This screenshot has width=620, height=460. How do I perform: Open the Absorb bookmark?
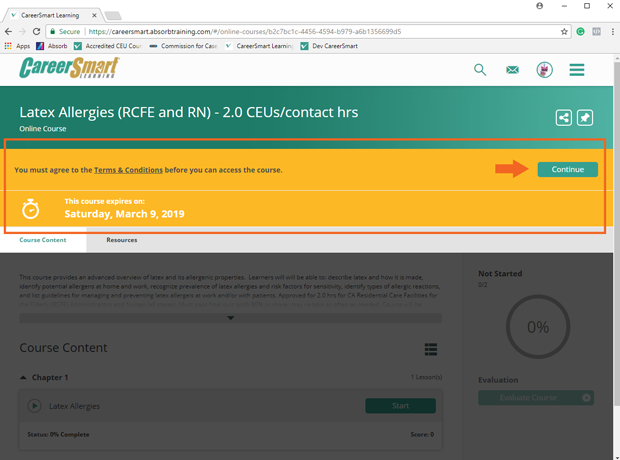point(52,46)
